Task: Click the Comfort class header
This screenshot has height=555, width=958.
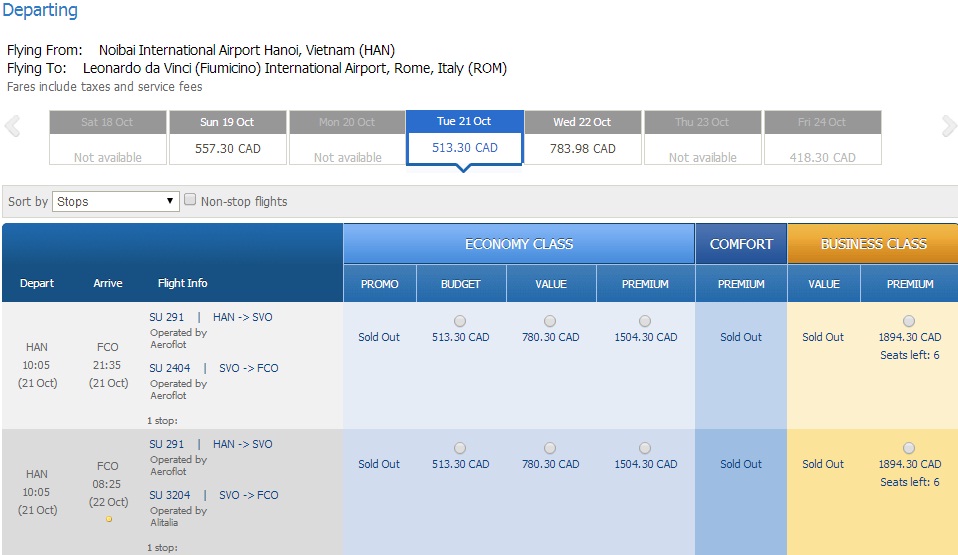Action: tap(741, 244)
